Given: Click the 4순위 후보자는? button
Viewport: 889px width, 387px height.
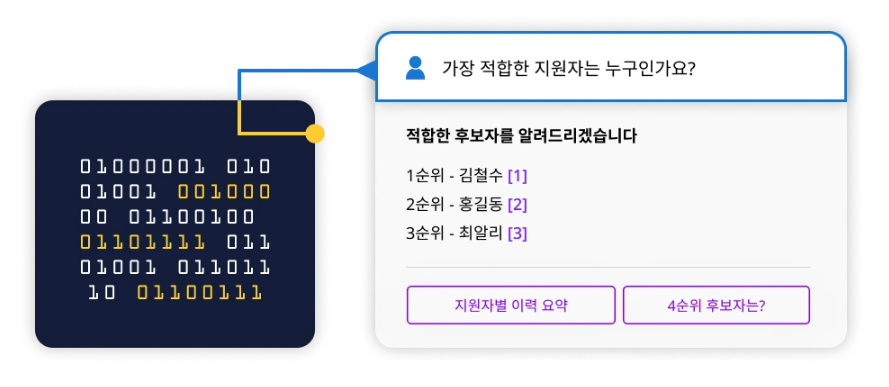Looking at the screenshot, I should [x=716, y=305].
